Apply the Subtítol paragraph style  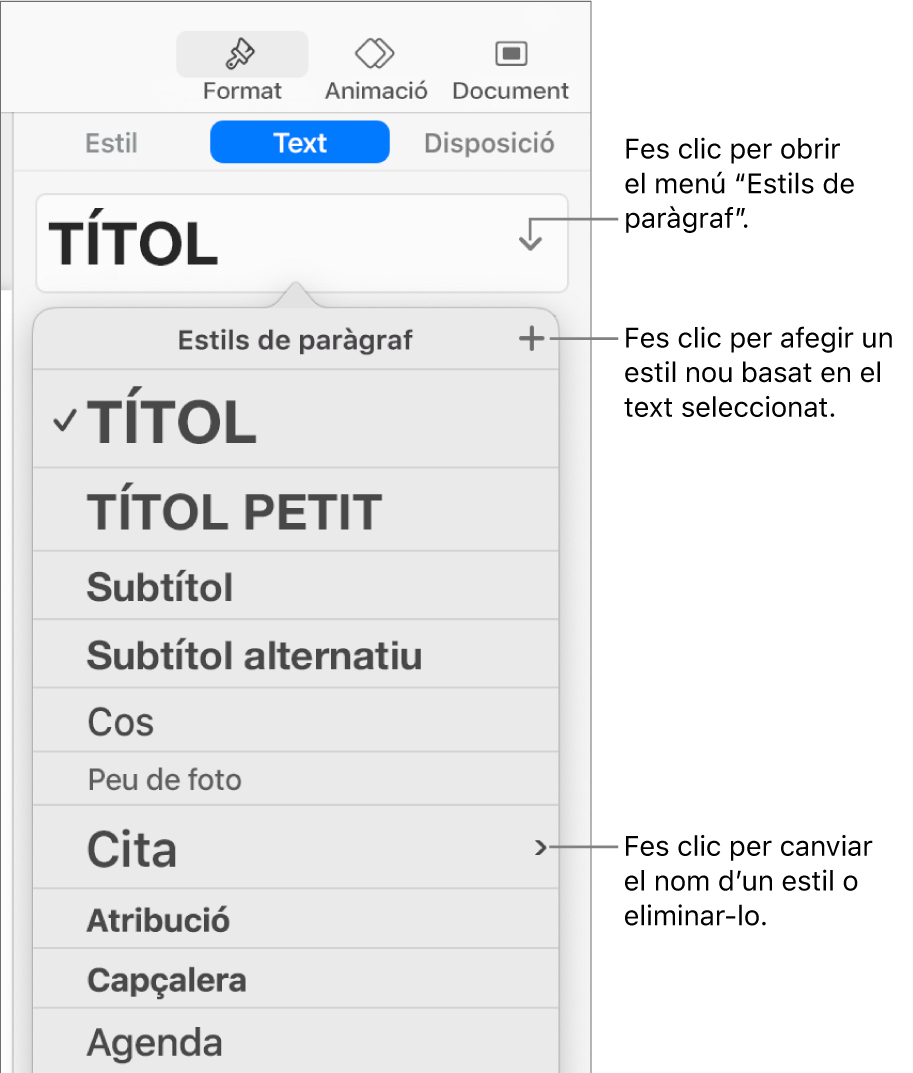(x=160, y=587)
